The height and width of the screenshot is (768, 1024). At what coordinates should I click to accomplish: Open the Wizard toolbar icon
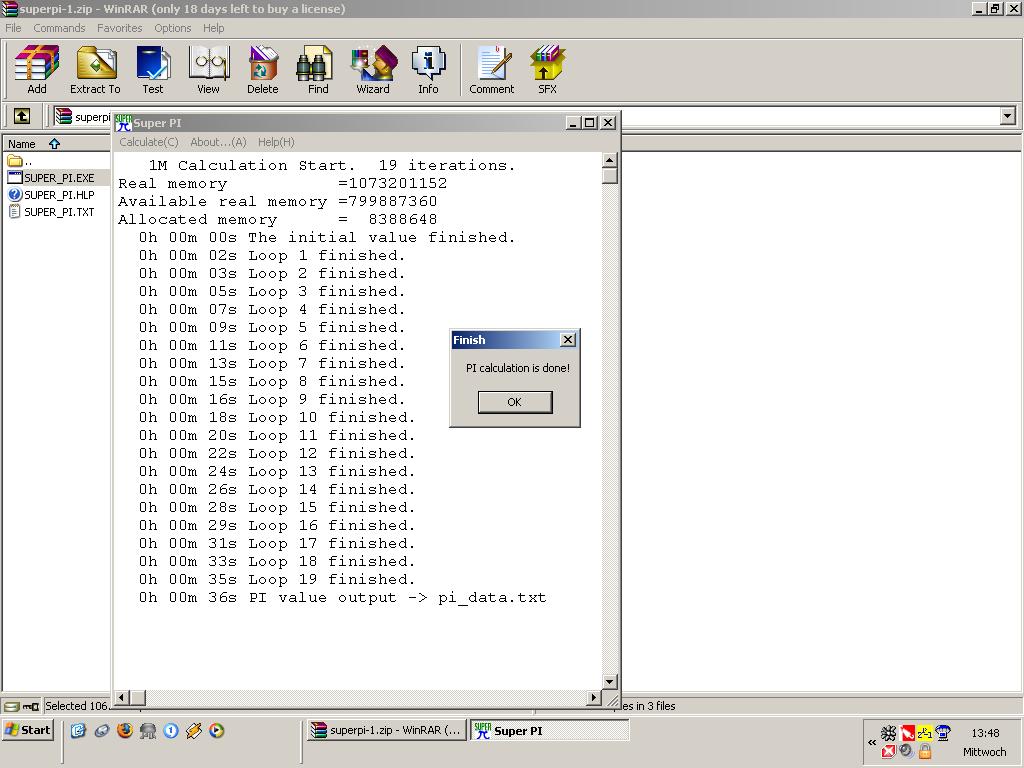(x=373, y=70)
